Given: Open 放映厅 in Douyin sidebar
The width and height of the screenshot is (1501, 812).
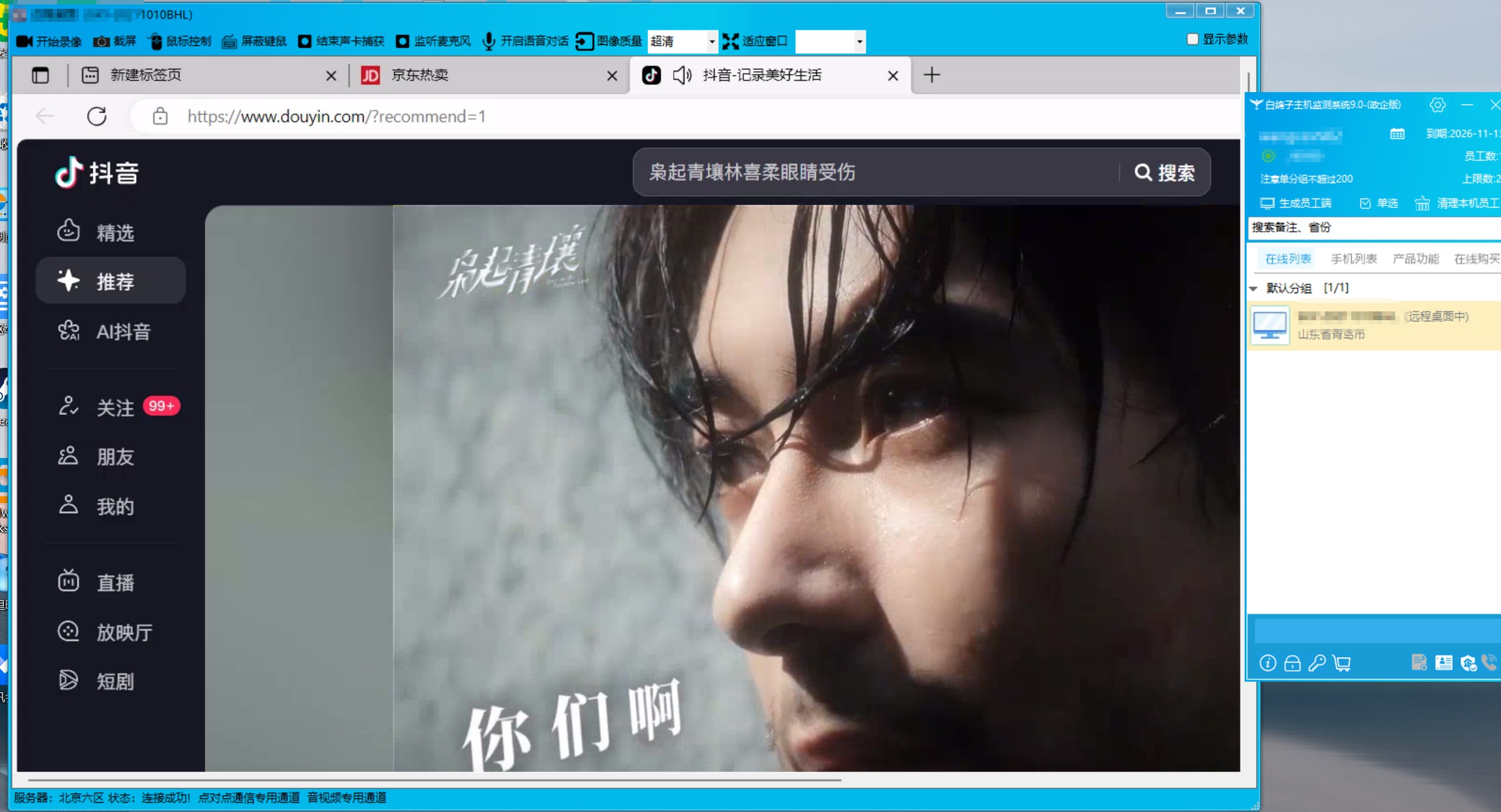Looking at the screenshot, I should pos(123,632).
